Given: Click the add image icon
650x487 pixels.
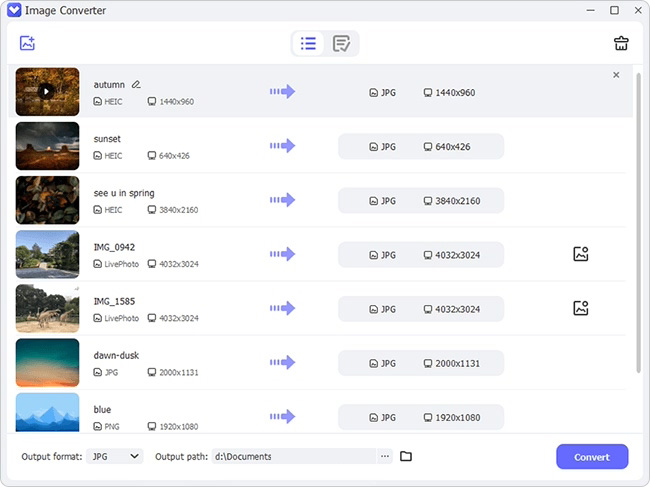Looking at the screenshot, I should 27,43.
